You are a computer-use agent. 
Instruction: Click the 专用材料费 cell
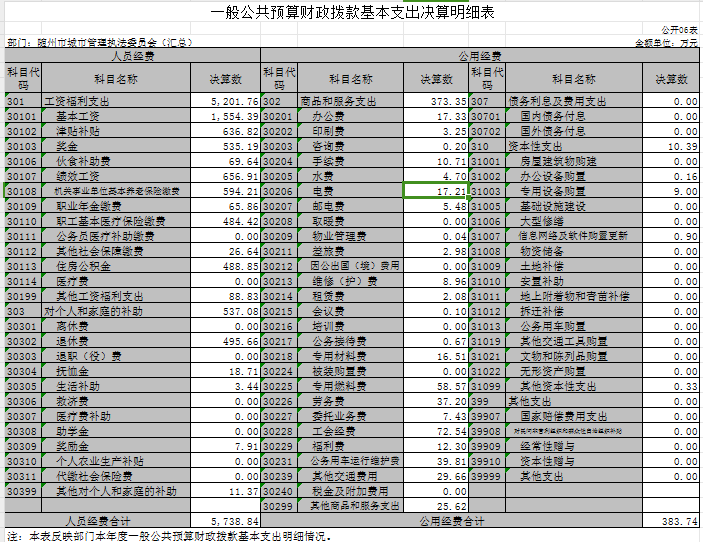pyautogui.click(x=351, y=356)
